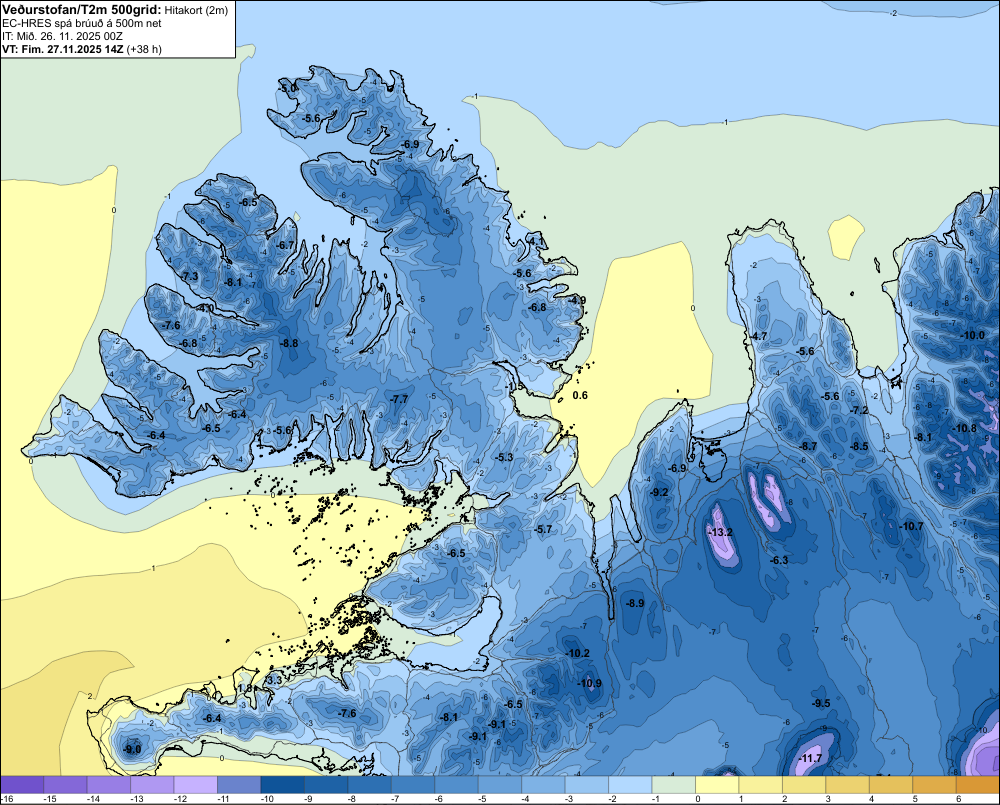
Task: Click the -10.0 temperature label
Action: point(973,336)
